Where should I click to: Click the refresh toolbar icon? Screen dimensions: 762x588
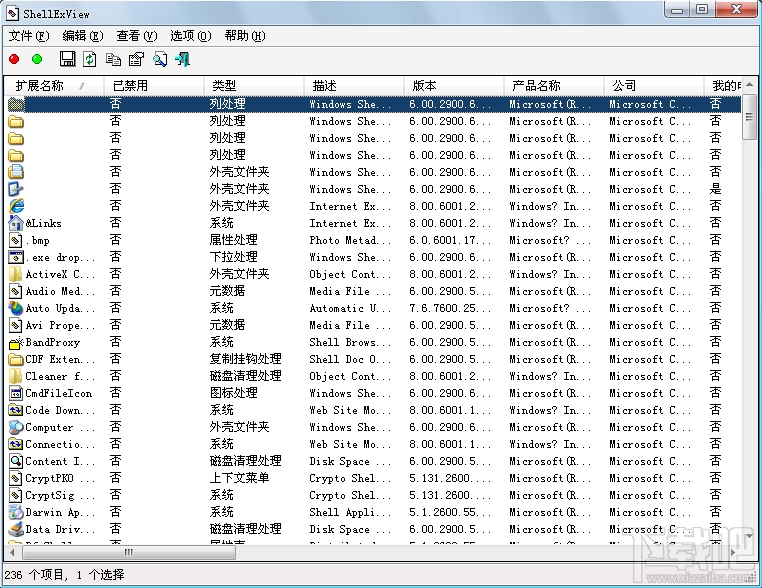click(x=90, y=59)
